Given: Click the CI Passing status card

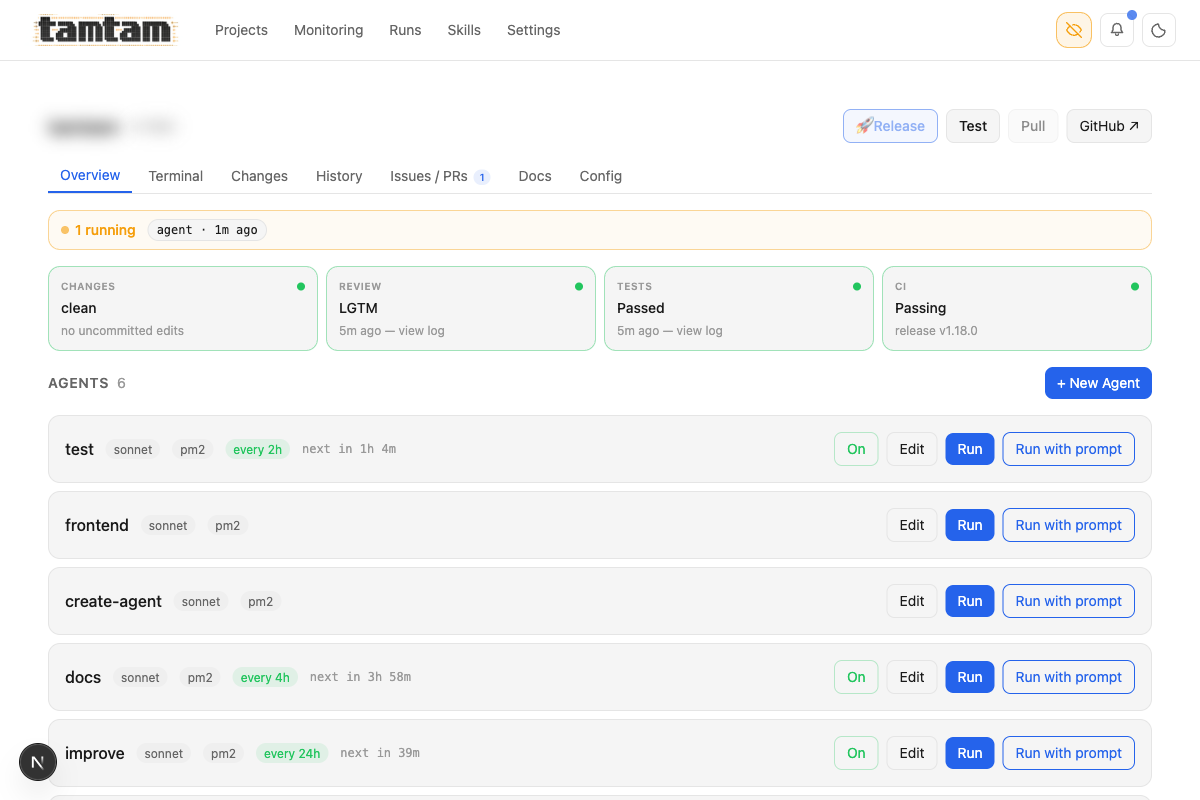Looking at the screenshot, I should pyautogui.click(x=1016, y=308).
